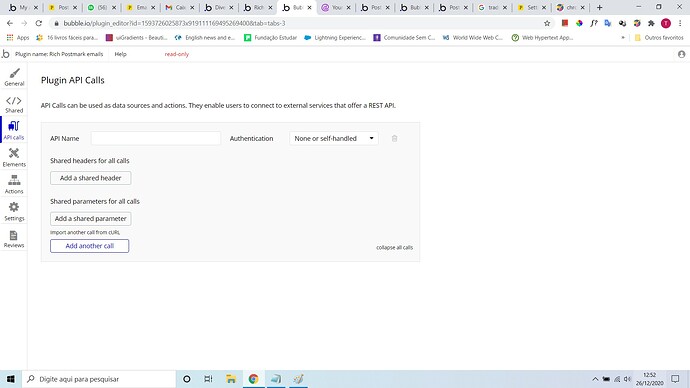Click the API Name input field
This screenshot has width=690, height=388.
pos(156,139)
